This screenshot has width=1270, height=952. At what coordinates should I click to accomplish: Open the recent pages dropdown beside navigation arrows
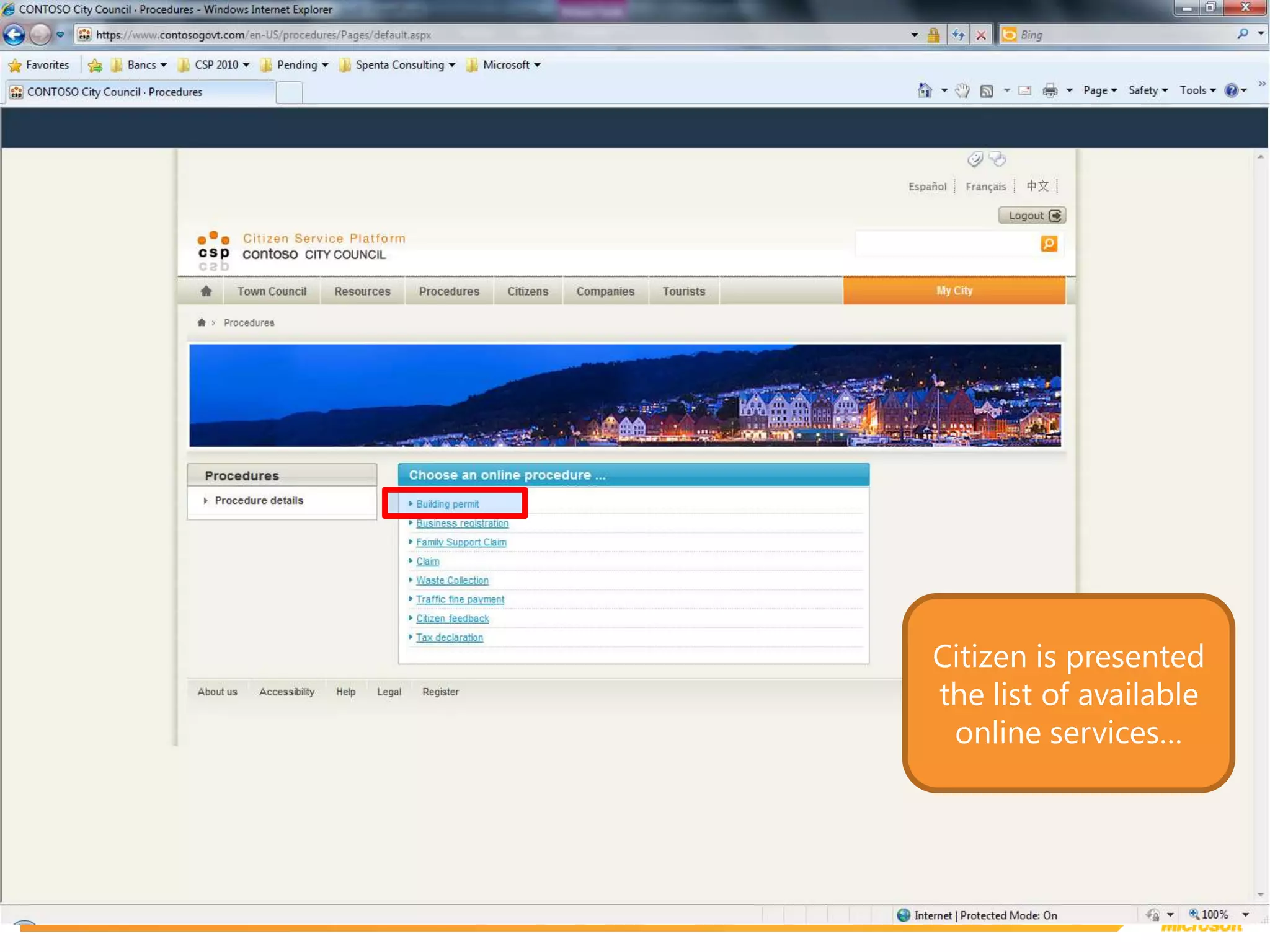60,35
